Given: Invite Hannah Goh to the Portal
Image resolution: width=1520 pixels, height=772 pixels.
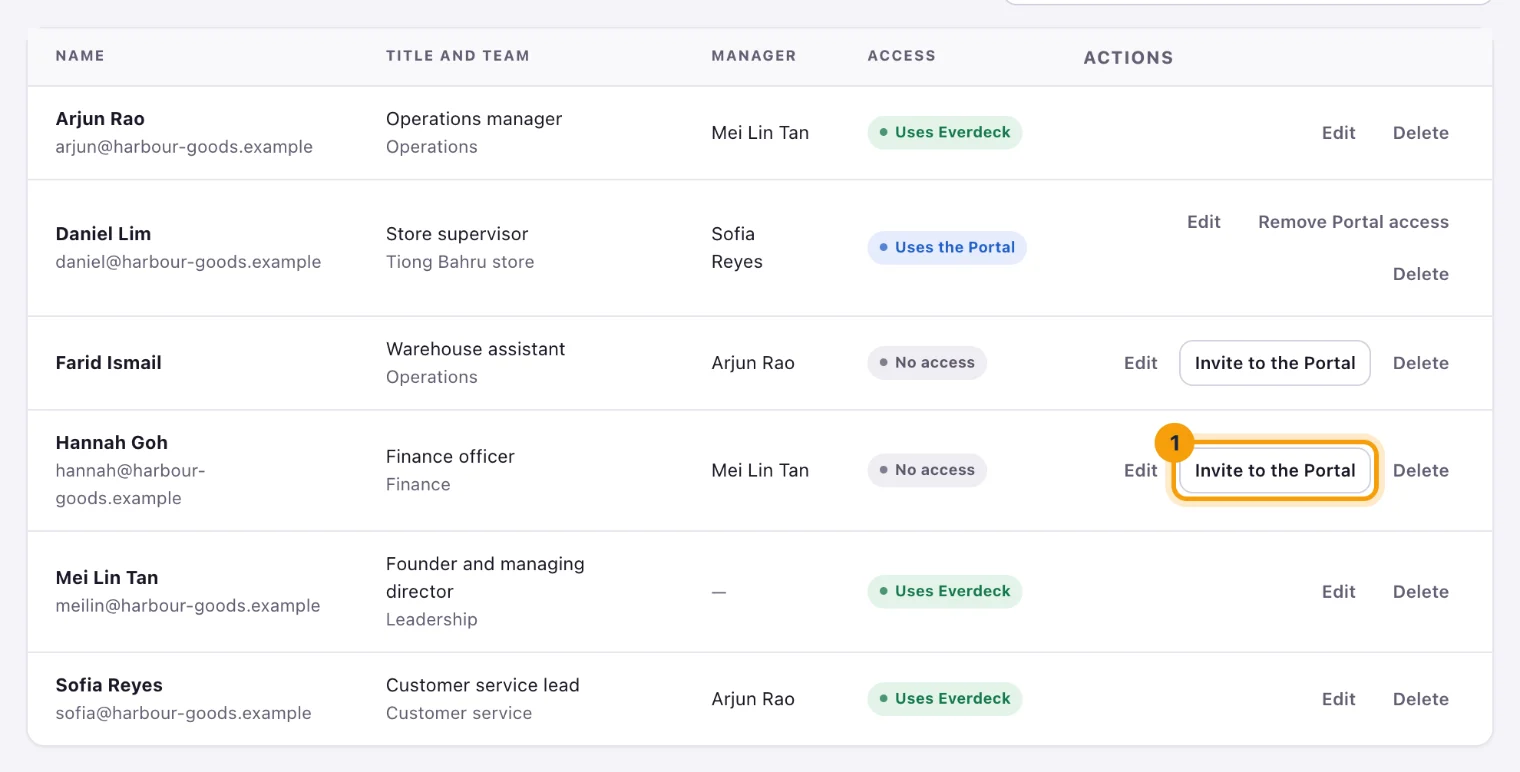Looking at the screenshot, I should point(1275,470).
